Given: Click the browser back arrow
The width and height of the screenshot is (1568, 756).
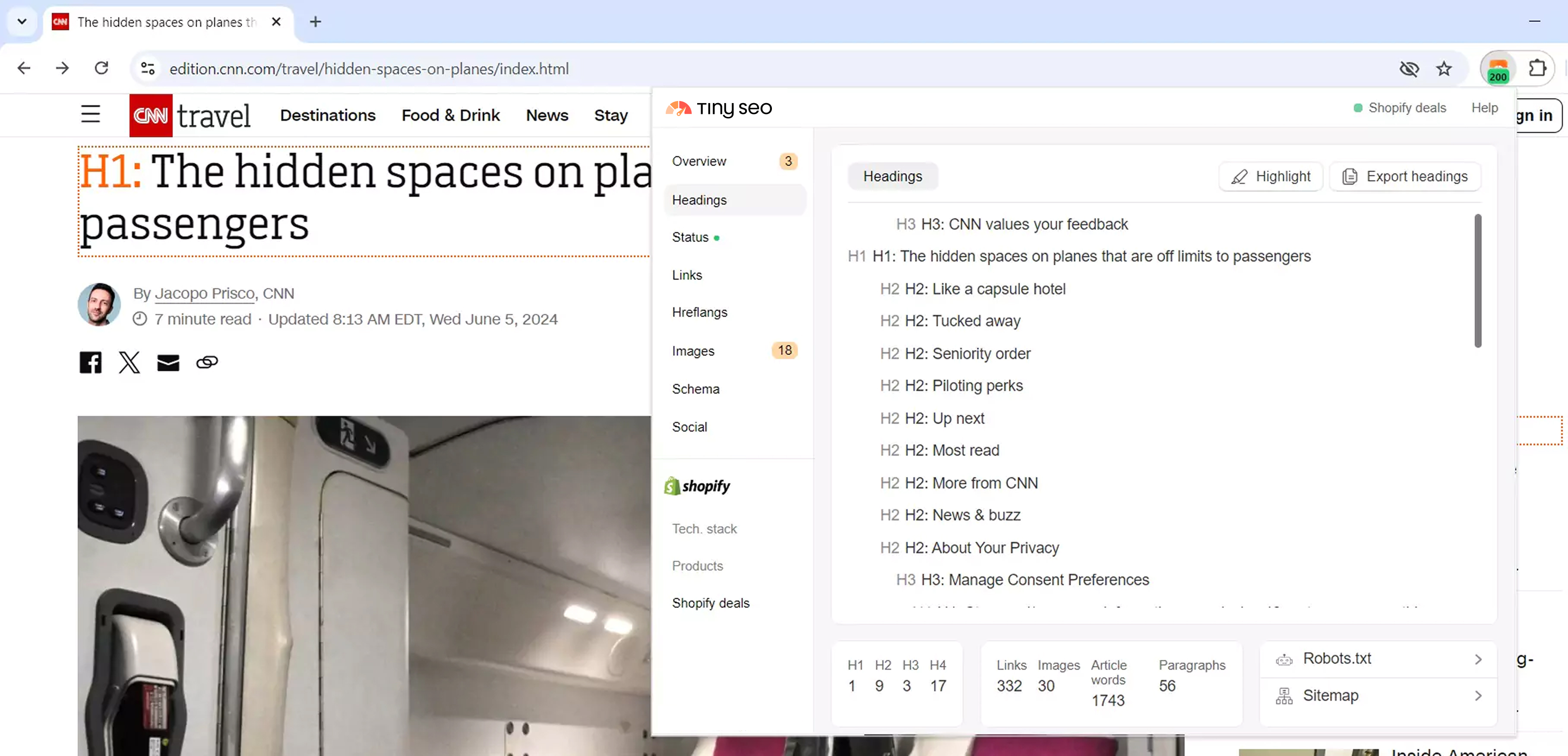Looking at the screenshot, I should tap(24, 68).
